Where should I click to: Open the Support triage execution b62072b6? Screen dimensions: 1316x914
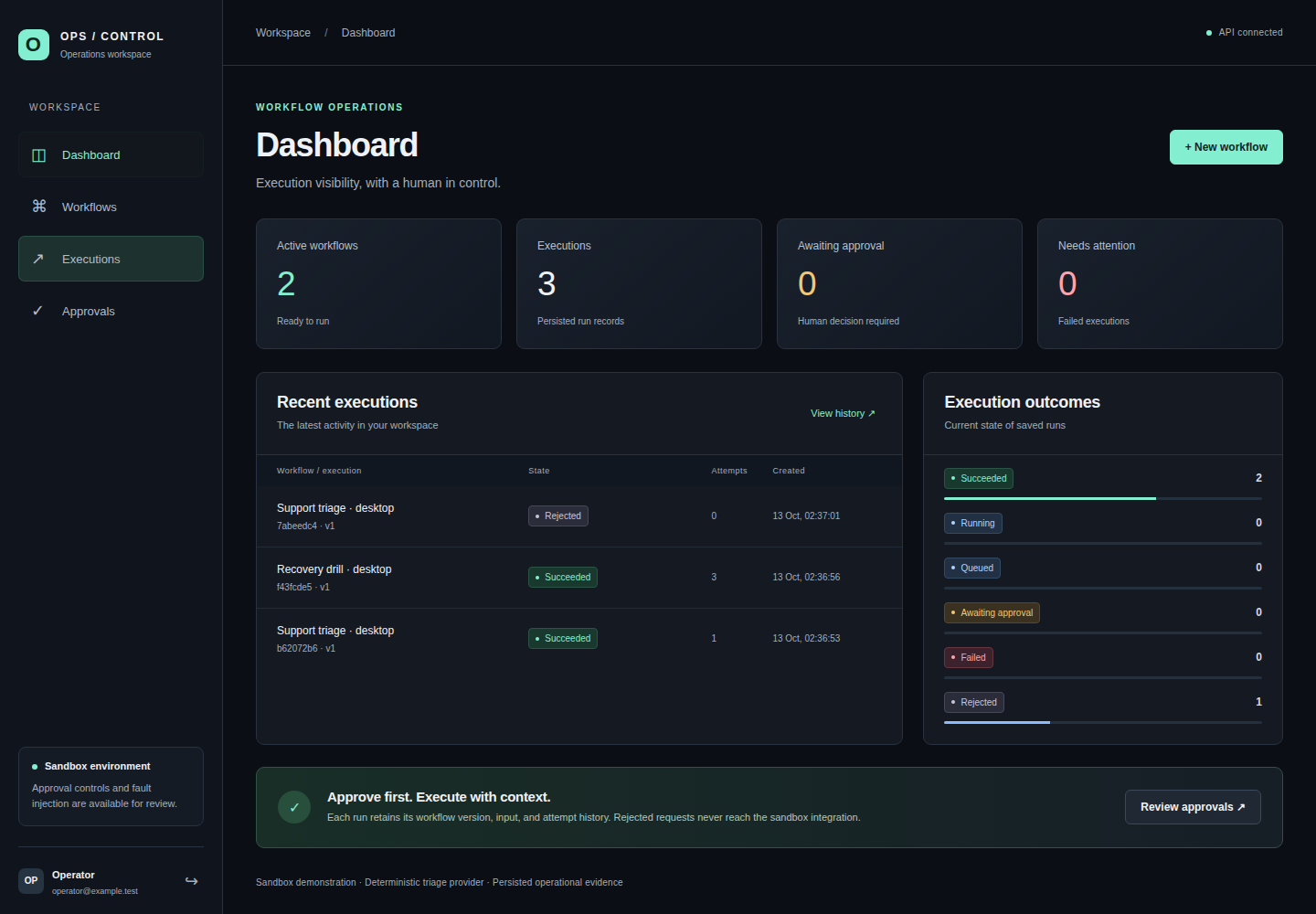(x=579, y=639)
